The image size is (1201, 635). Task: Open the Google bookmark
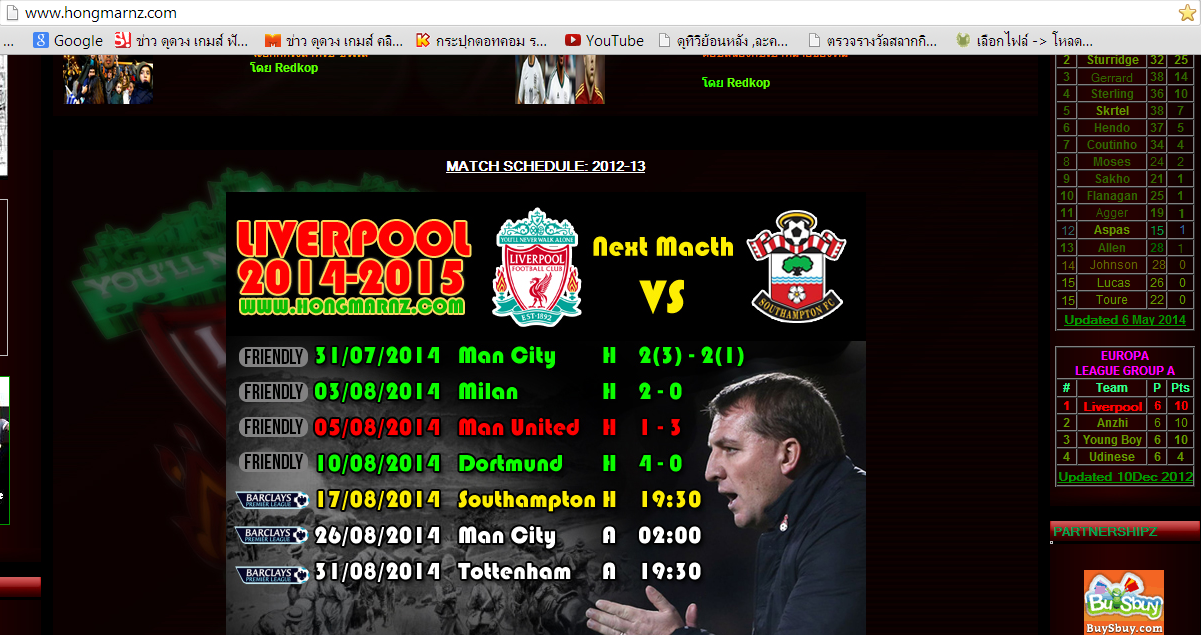(x=67, y=40)
